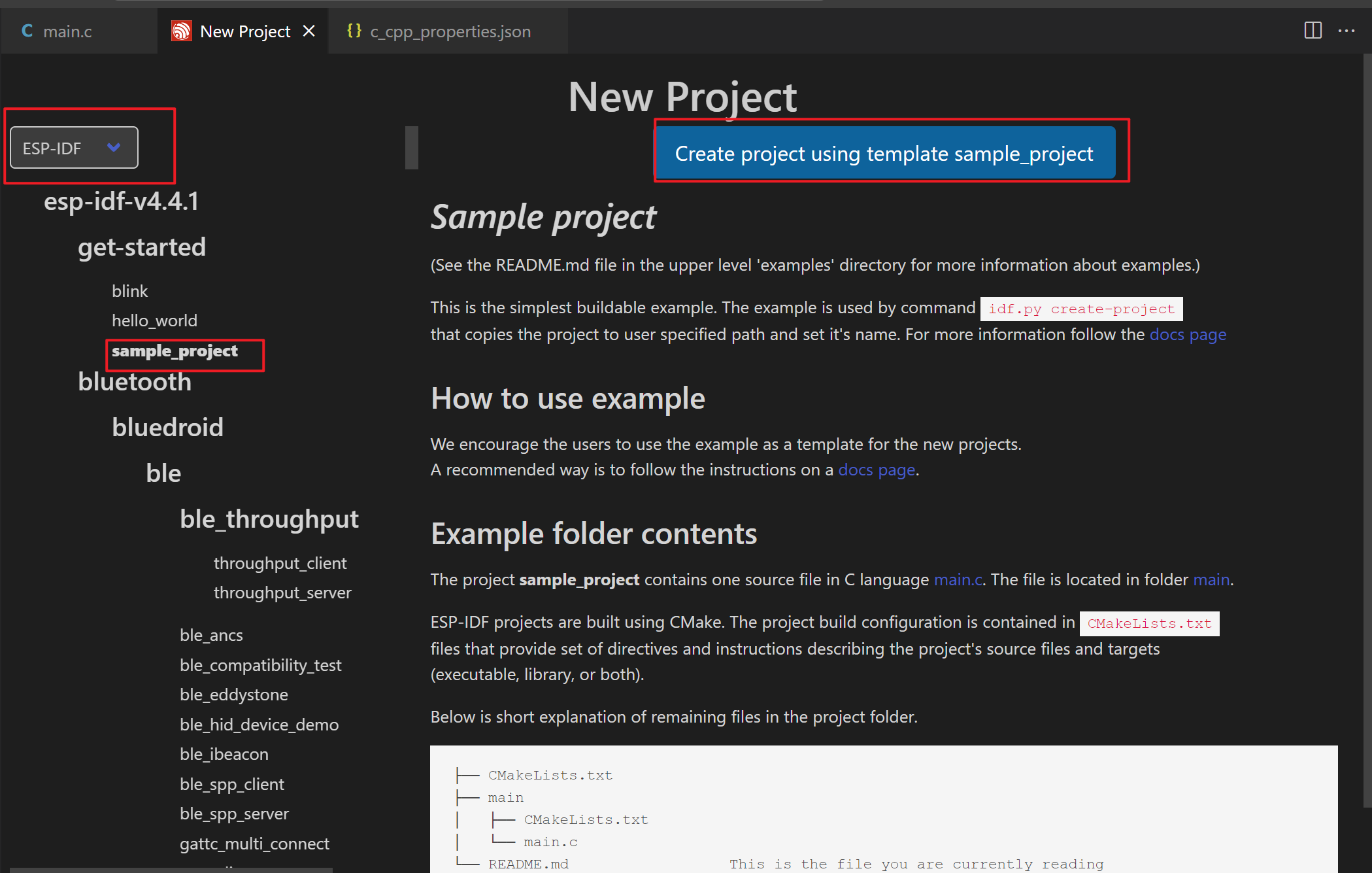Select the hello_world example
This screenshot has width=1372, height=873.
pos(154,320)
